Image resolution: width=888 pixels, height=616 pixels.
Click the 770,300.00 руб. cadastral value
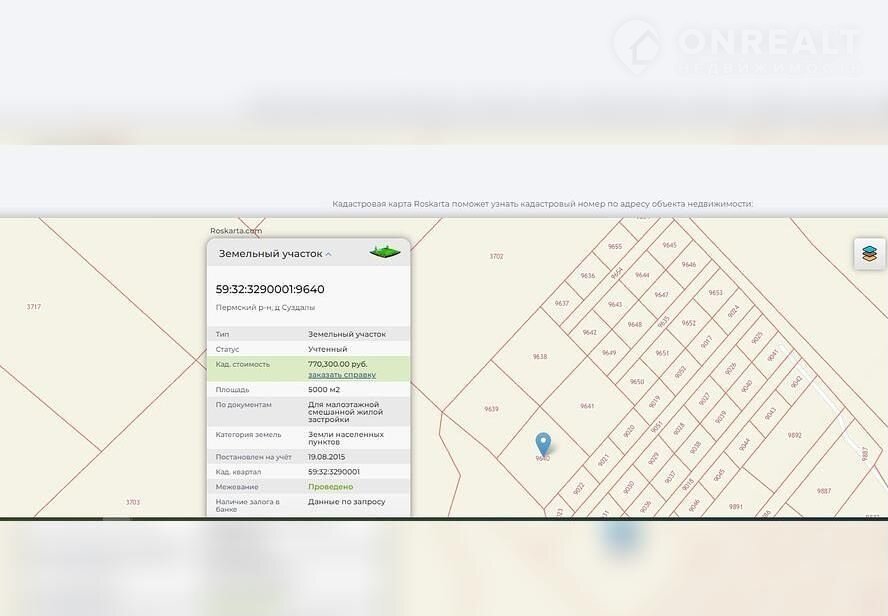pos(337,364)
